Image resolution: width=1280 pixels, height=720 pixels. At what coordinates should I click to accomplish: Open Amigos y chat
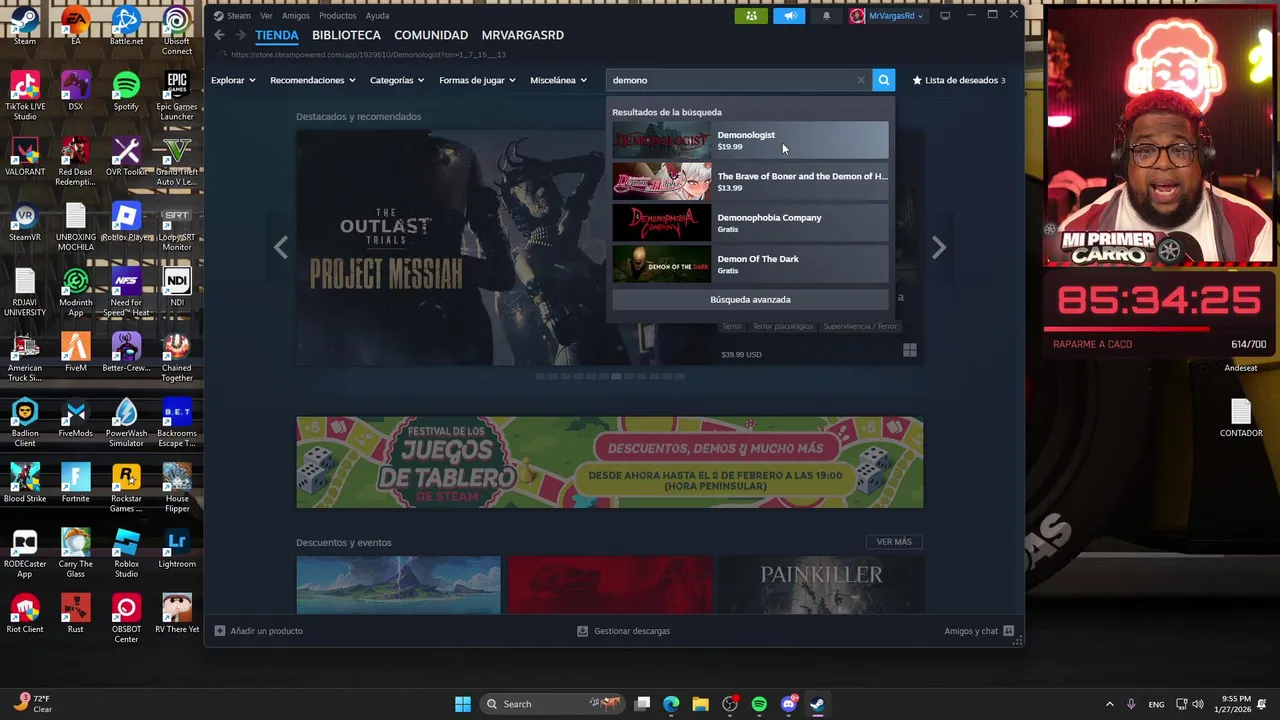[x=979, y=631]
